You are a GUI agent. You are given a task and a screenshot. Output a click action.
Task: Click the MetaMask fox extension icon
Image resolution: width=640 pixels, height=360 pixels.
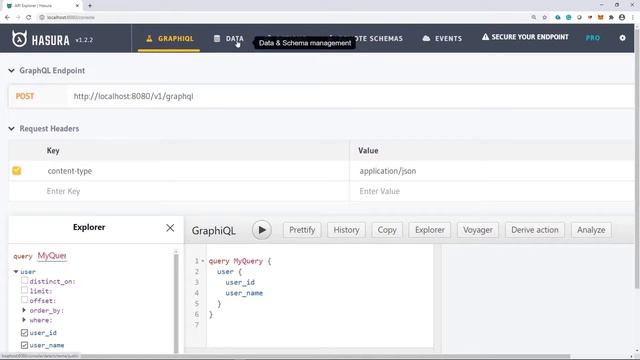coord(600,18)
